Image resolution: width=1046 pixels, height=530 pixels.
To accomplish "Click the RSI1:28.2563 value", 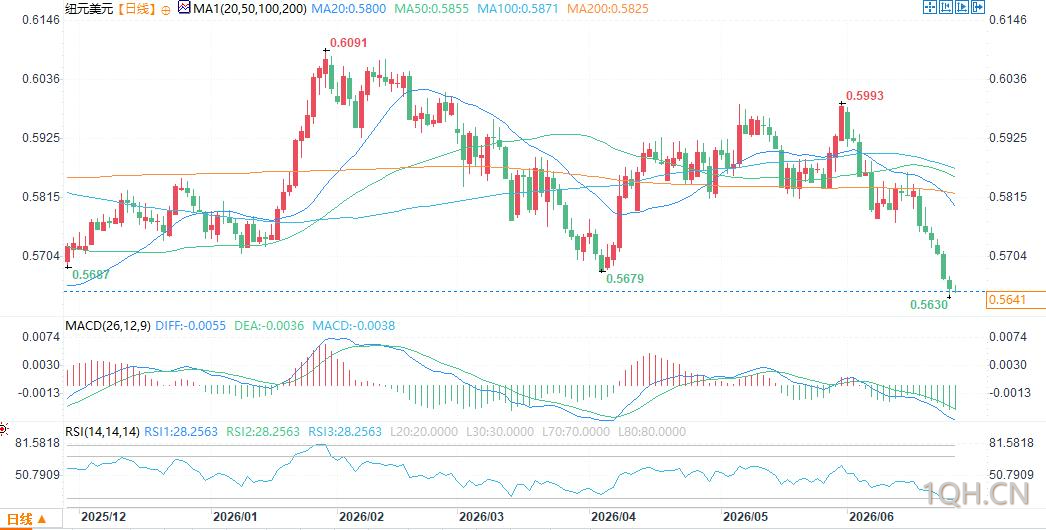I will (181, 432).
